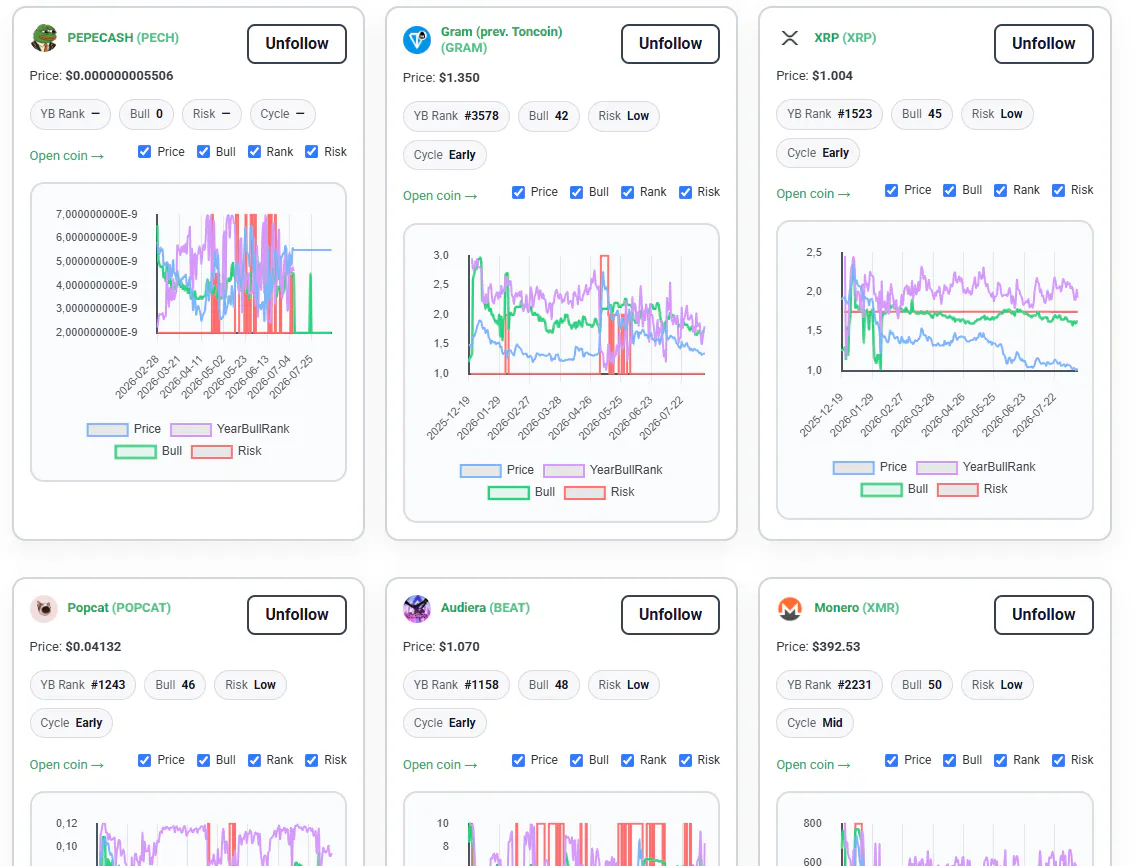Screen dimensions: 1135x866
Task: Toggle Rank checkbox on PEPECASH card
Action: point(254,151)
